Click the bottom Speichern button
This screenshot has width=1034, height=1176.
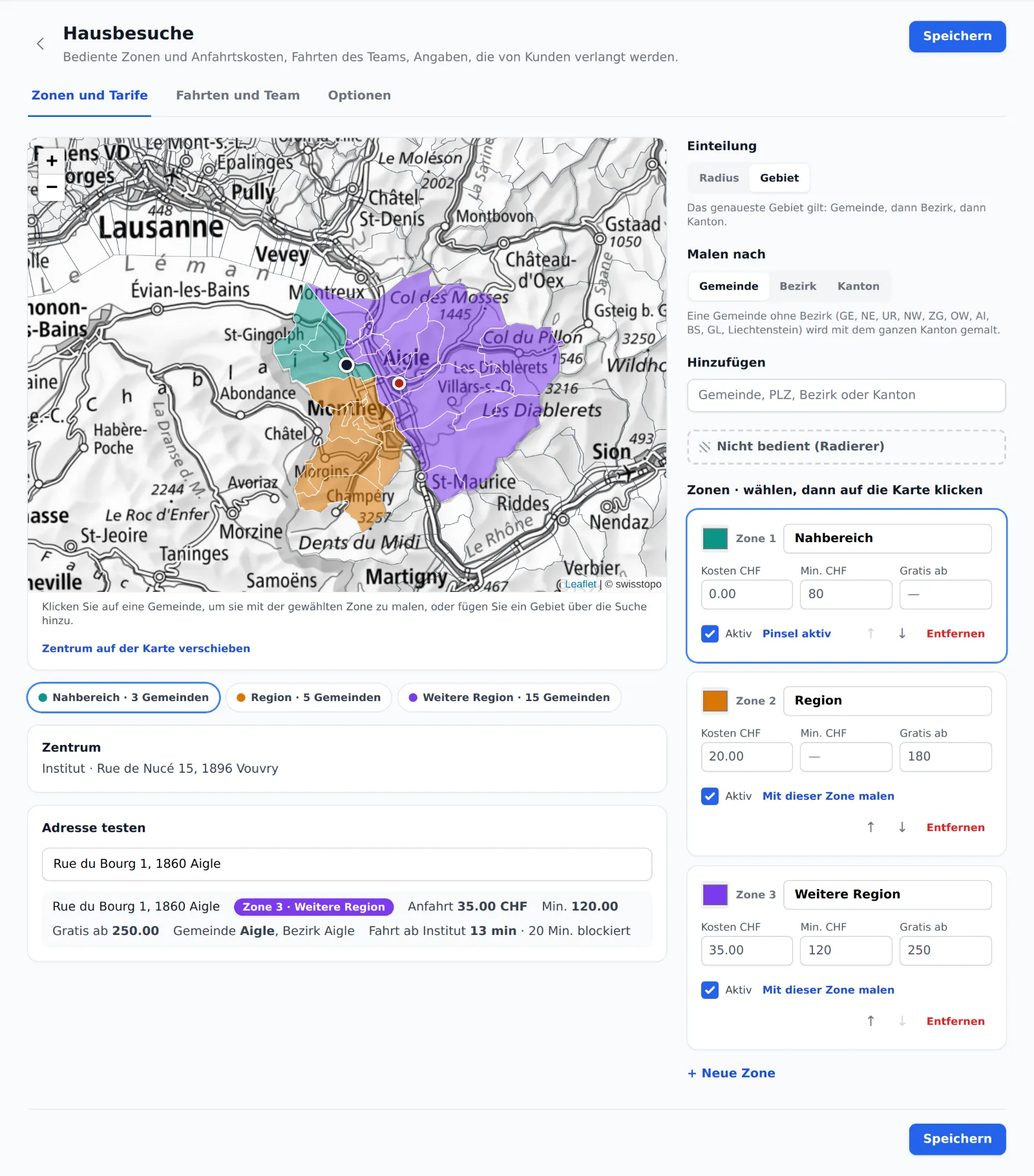tap(957, 1139)
